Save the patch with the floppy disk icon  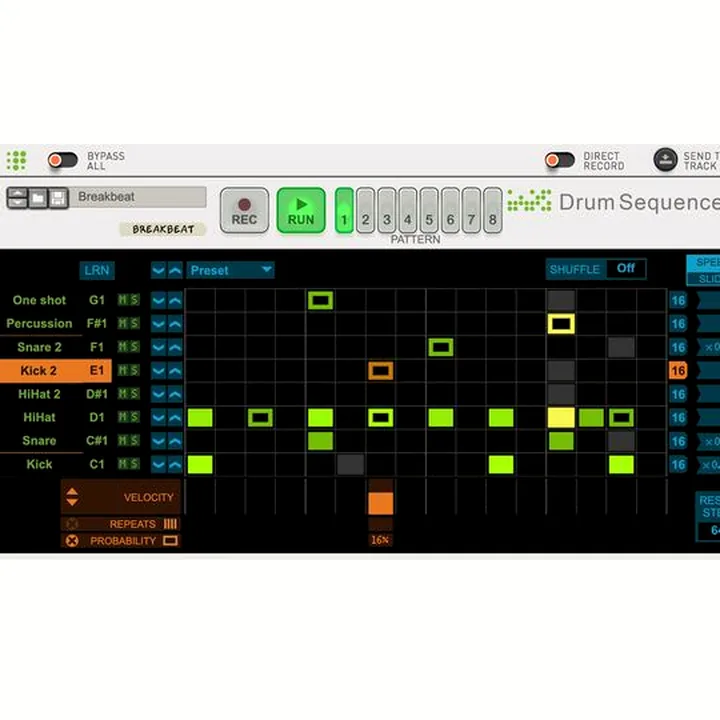click(x=58, y=198)
